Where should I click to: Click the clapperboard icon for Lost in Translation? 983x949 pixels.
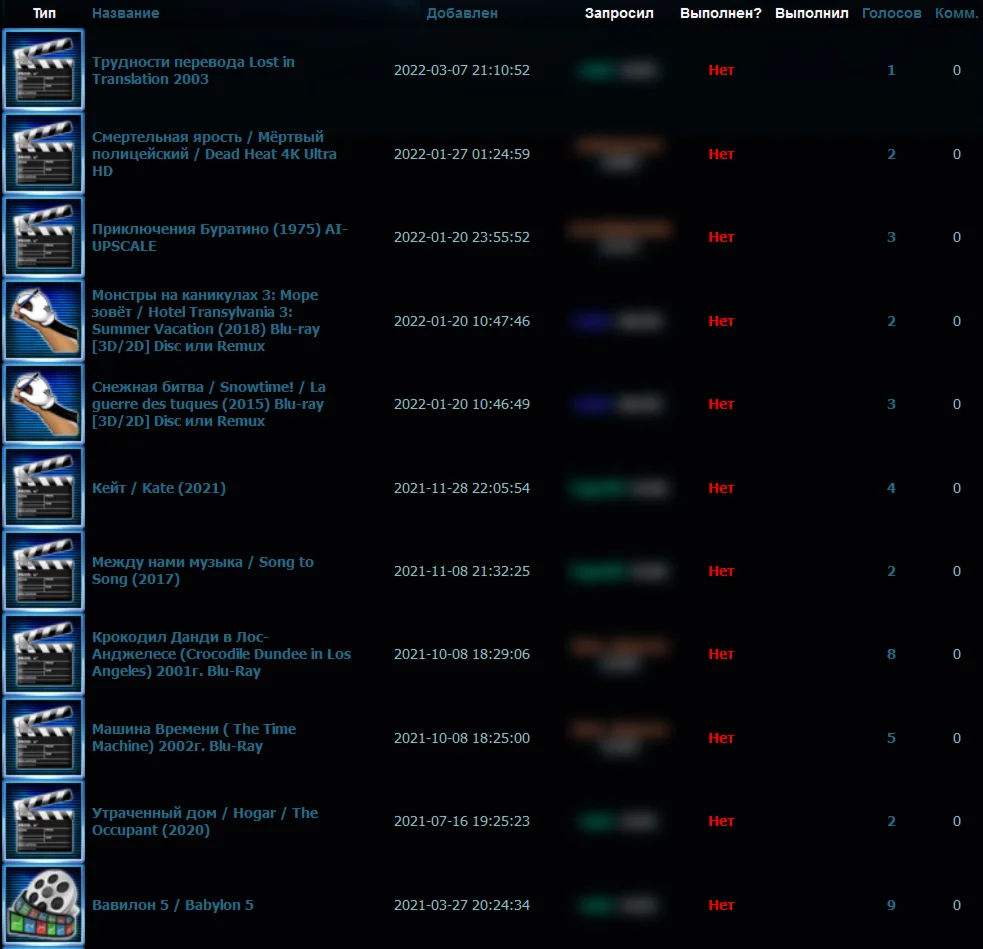point(43,70)
